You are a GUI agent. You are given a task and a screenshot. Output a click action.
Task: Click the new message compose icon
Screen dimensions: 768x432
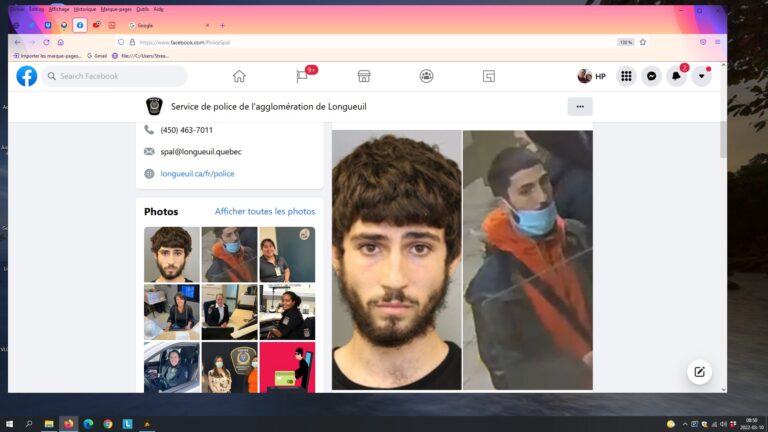click(700, 372)
